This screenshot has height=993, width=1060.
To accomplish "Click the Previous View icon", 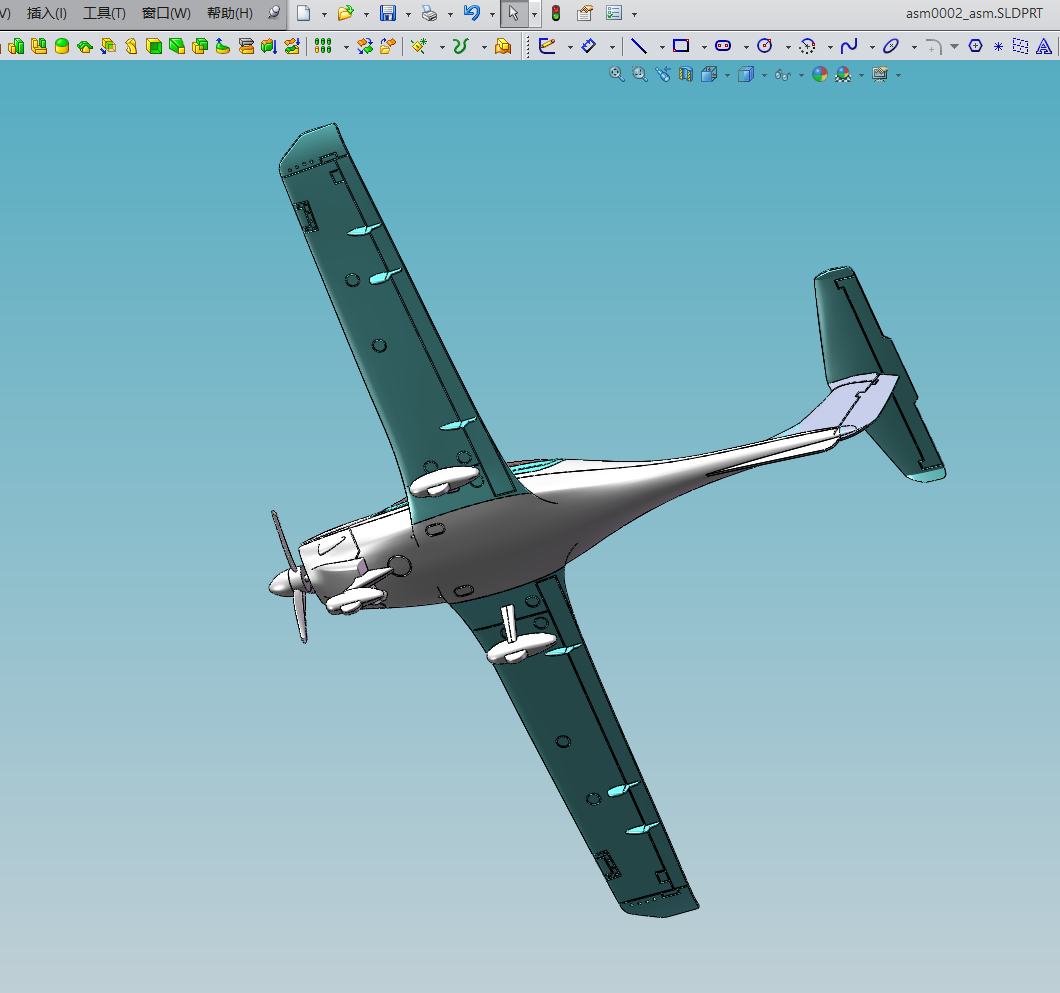I will tap(662, 74).
